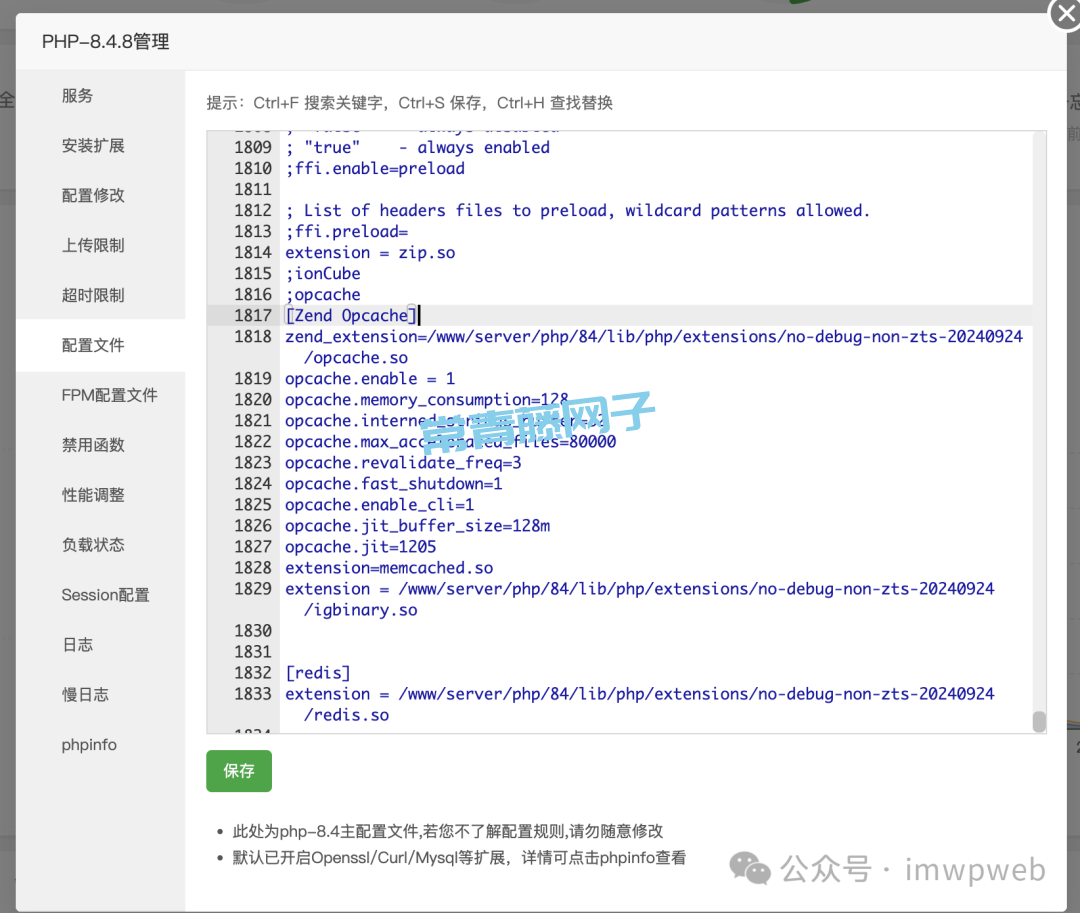This screenshot has height=913, width=1080.
Task: Click /redis.so wrapped line
Action: tap(346, 715)
